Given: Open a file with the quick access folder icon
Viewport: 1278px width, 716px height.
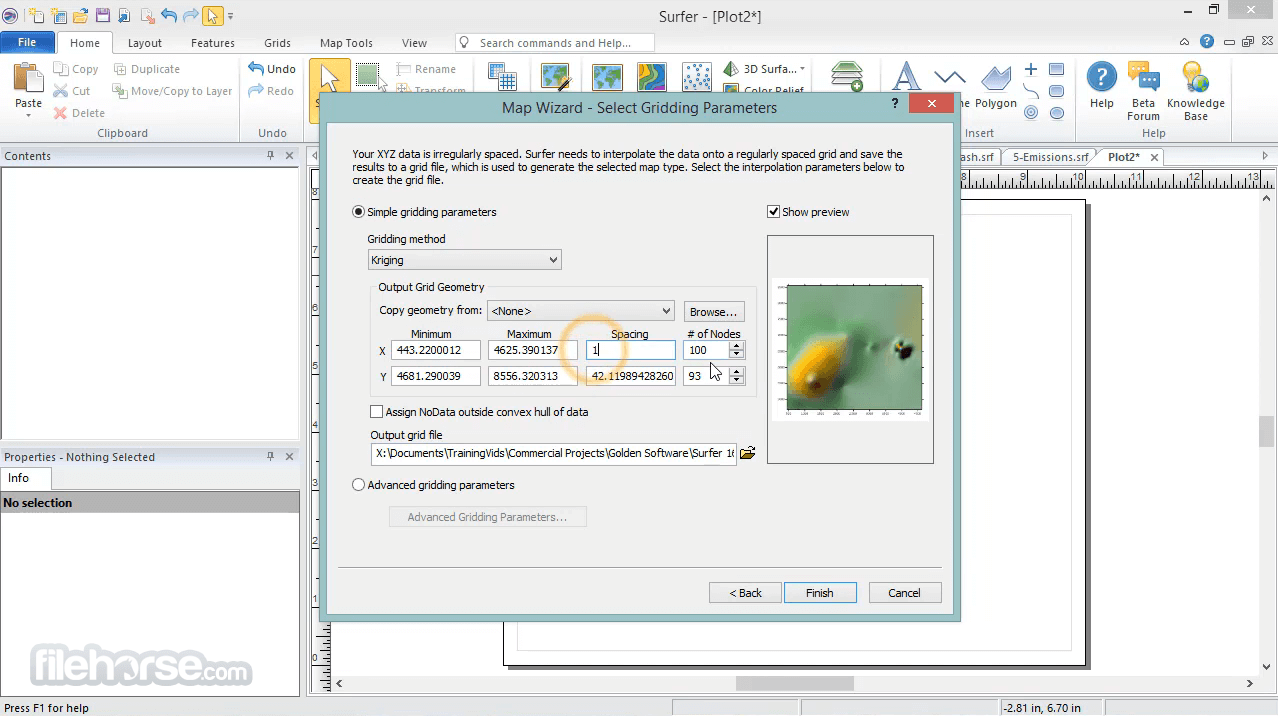Looking at the screenshot, I should point(81,16).
